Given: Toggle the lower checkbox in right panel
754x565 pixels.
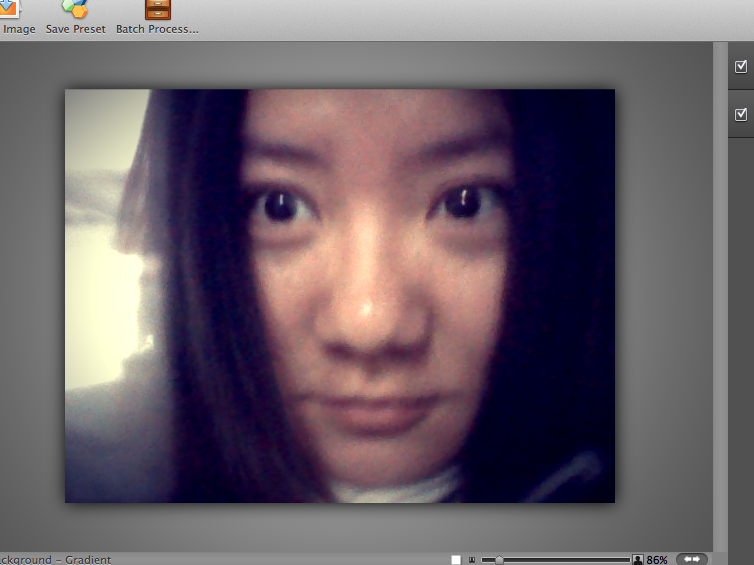Looking at the screenshot, I should tap(741, 114).
